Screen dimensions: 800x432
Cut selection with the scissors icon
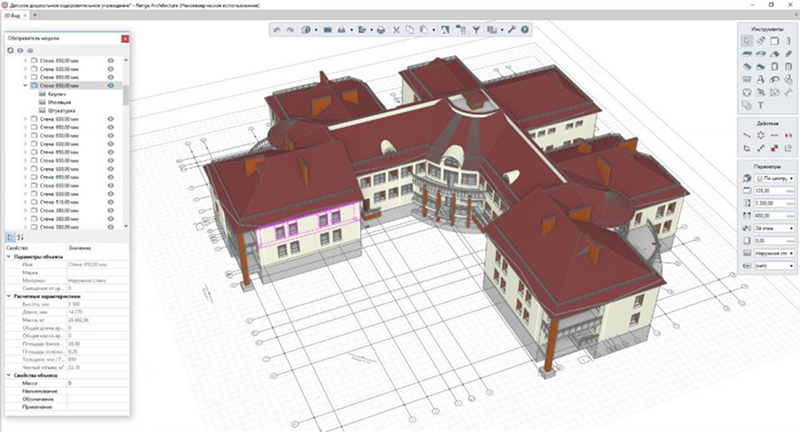point(396,30)
